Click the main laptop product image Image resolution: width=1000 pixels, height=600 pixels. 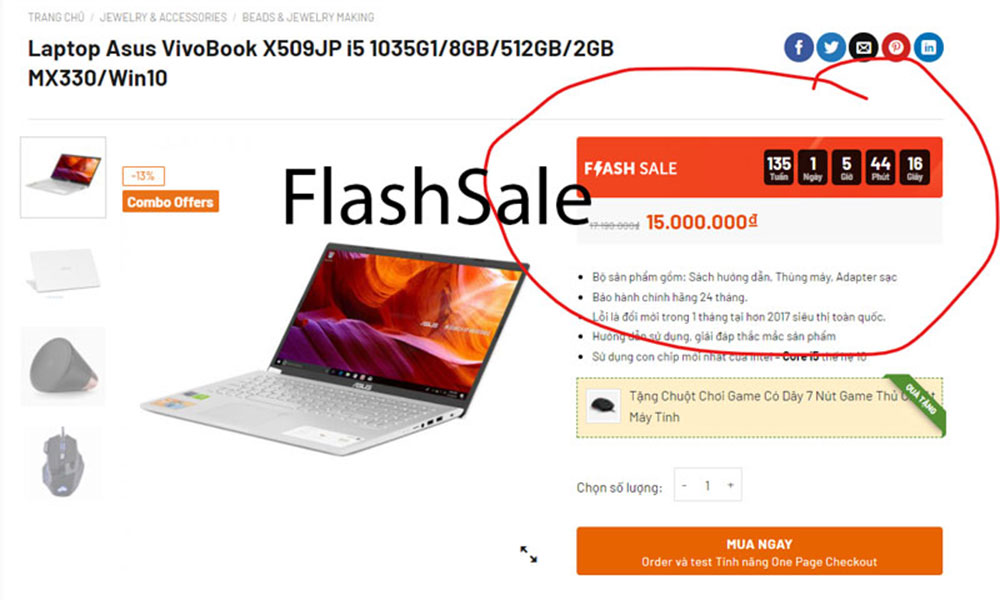335,349
